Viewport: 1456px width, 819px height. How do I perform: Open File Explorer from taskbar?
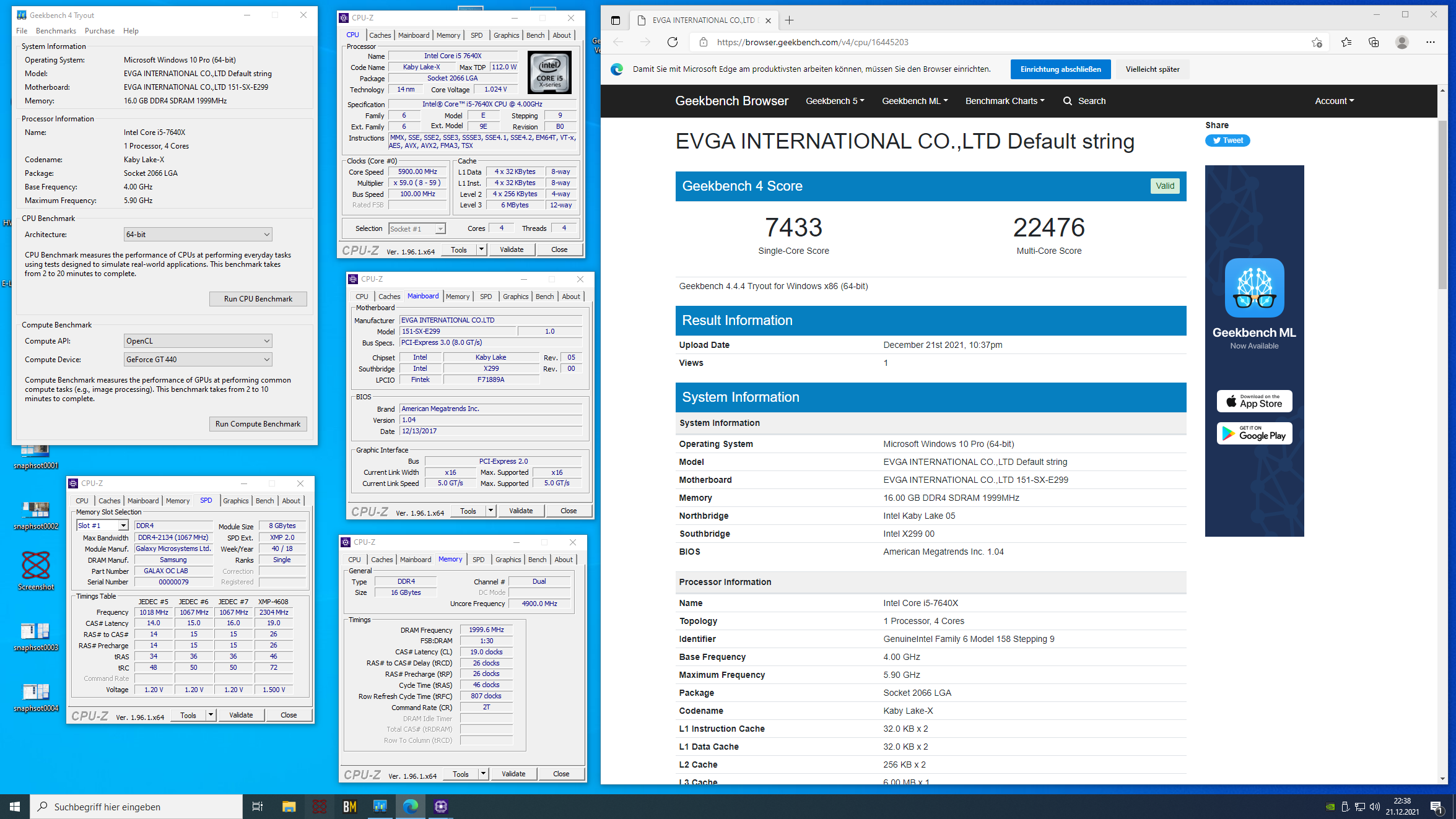[x=289, y=807]
